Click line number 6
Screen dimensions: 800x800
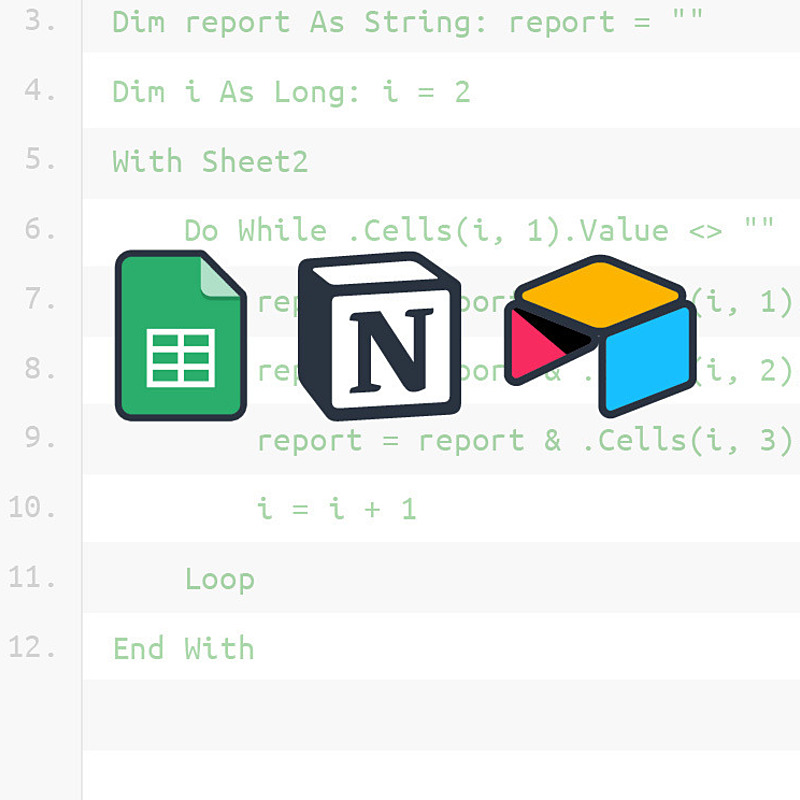[x=40, y=228]
